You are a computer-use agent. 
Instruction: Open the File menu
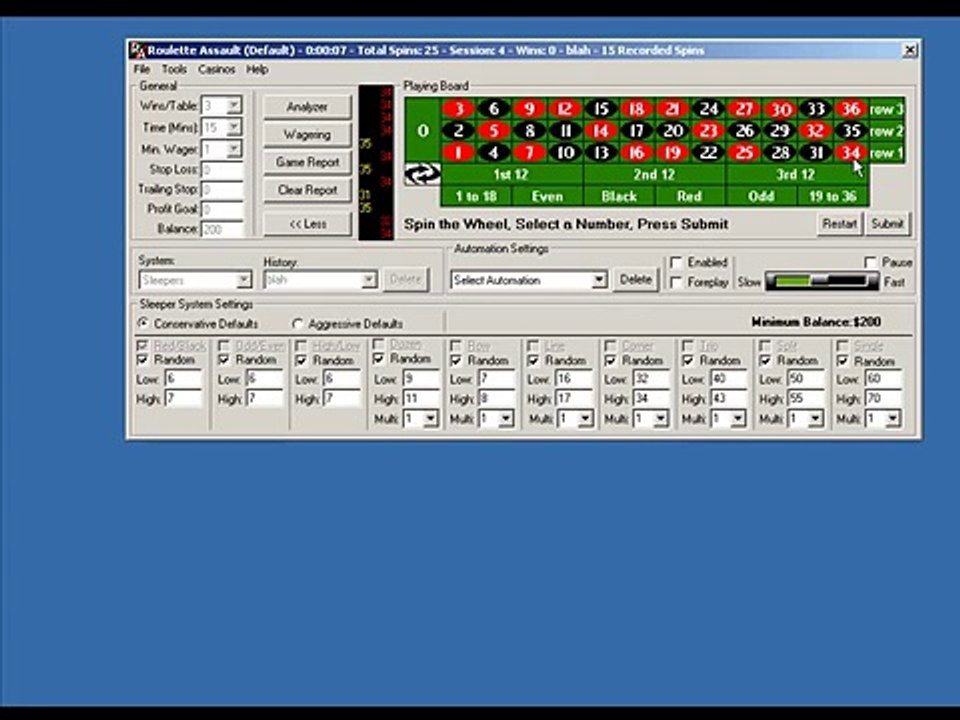141,69
